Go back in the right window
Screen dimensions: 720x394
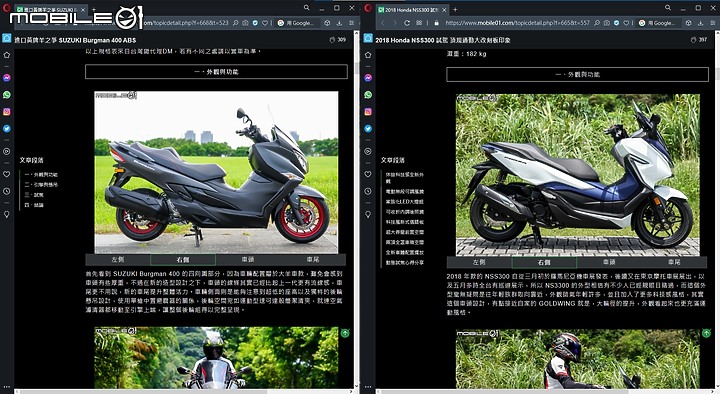point(382,23)
